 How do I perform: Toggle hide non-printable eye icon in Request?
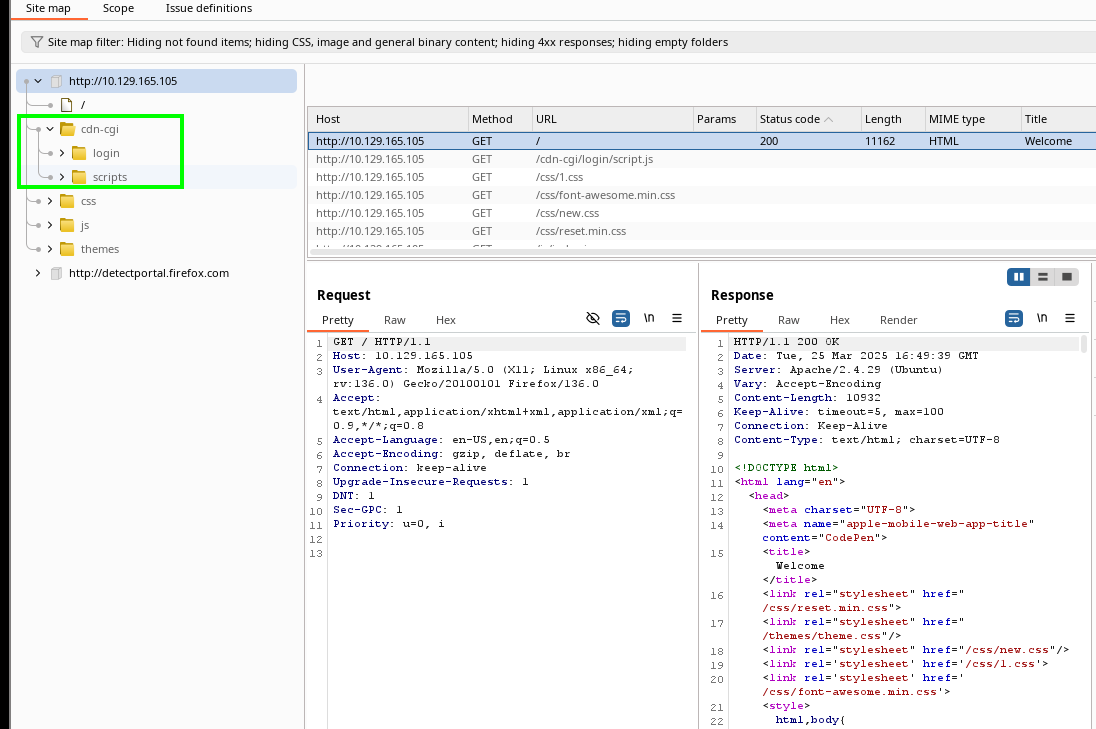[x=593, y=318]
